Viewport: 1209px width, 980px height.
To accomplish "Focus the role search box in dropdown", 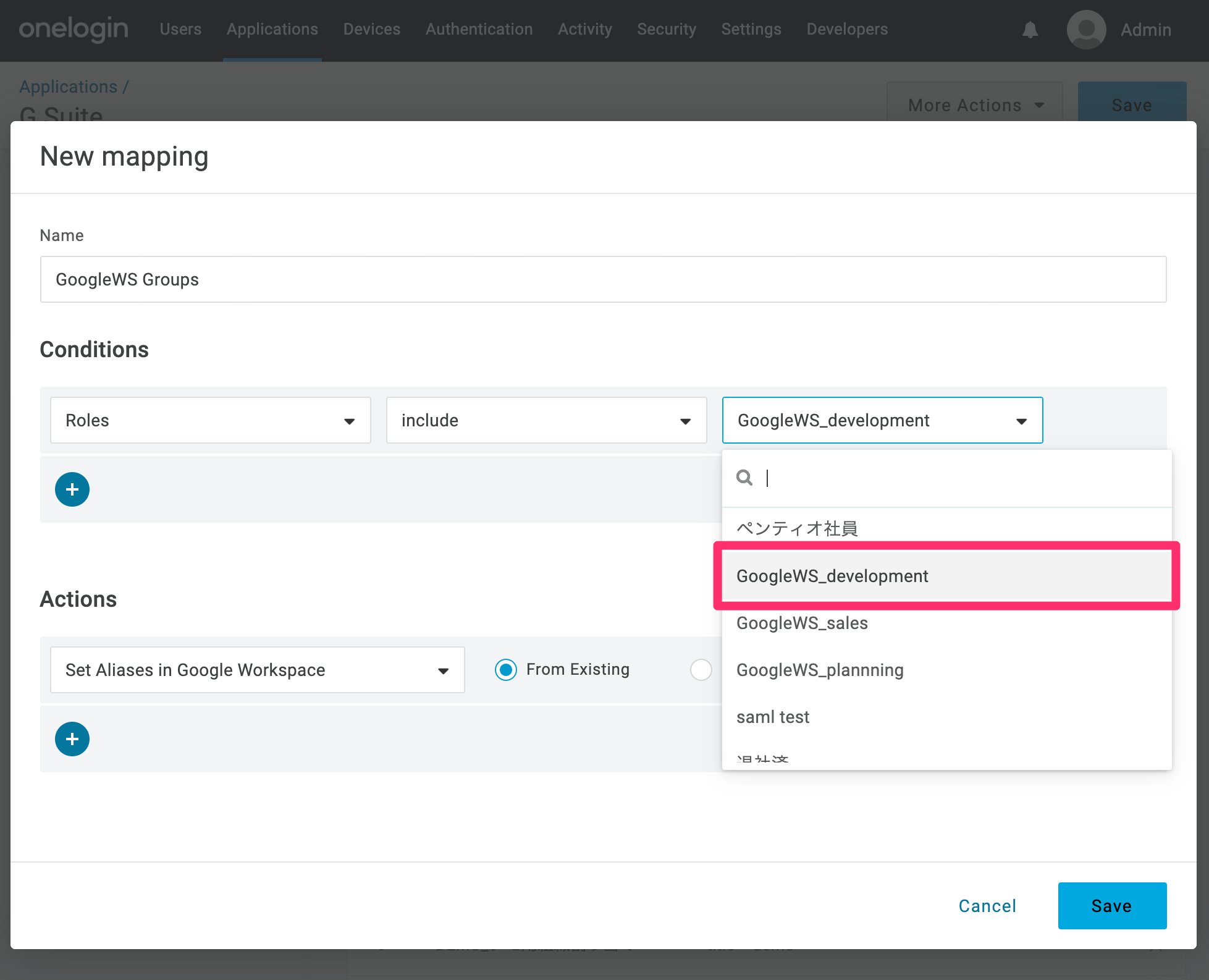I will 947,478.
